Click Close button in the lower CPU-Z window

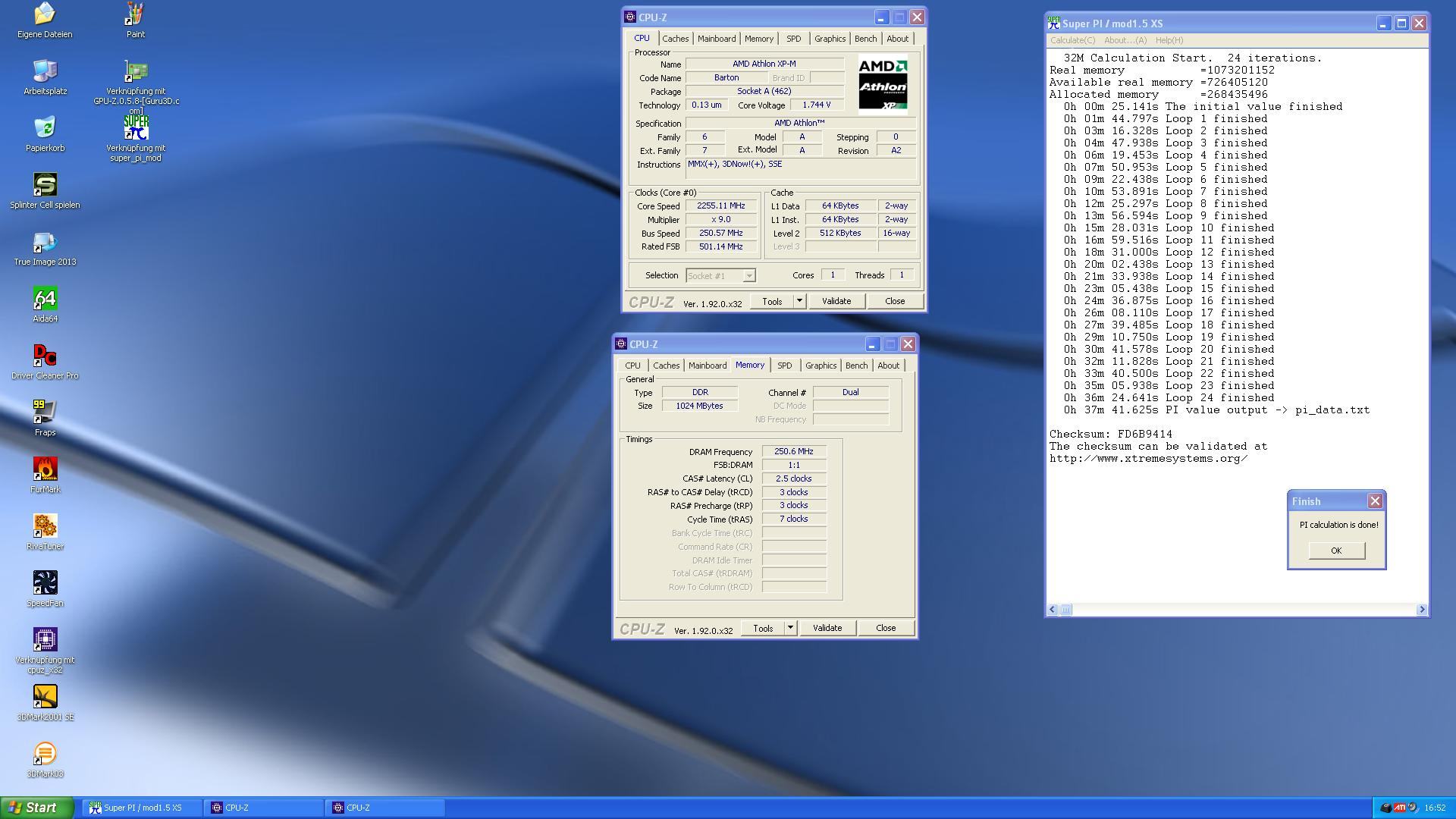point(886,628)
